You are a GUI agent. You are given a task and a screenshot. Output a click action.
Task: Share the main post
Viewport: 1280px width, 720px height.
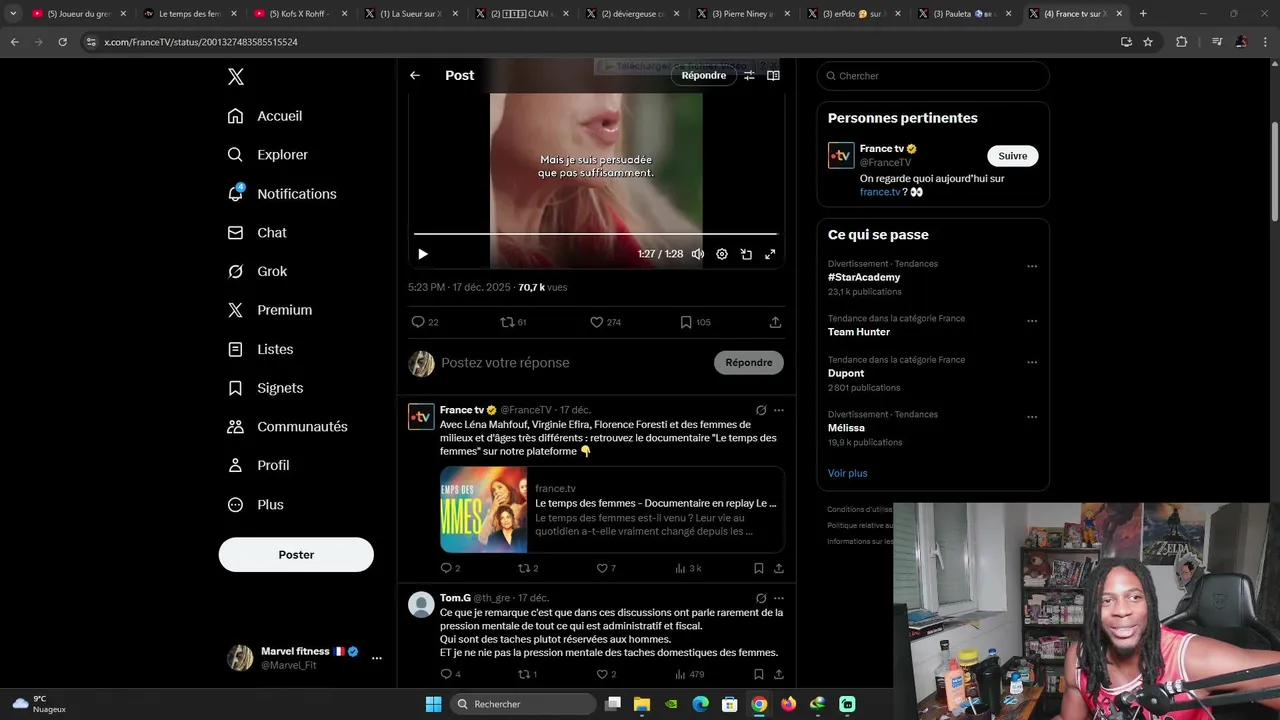(775, 322)
